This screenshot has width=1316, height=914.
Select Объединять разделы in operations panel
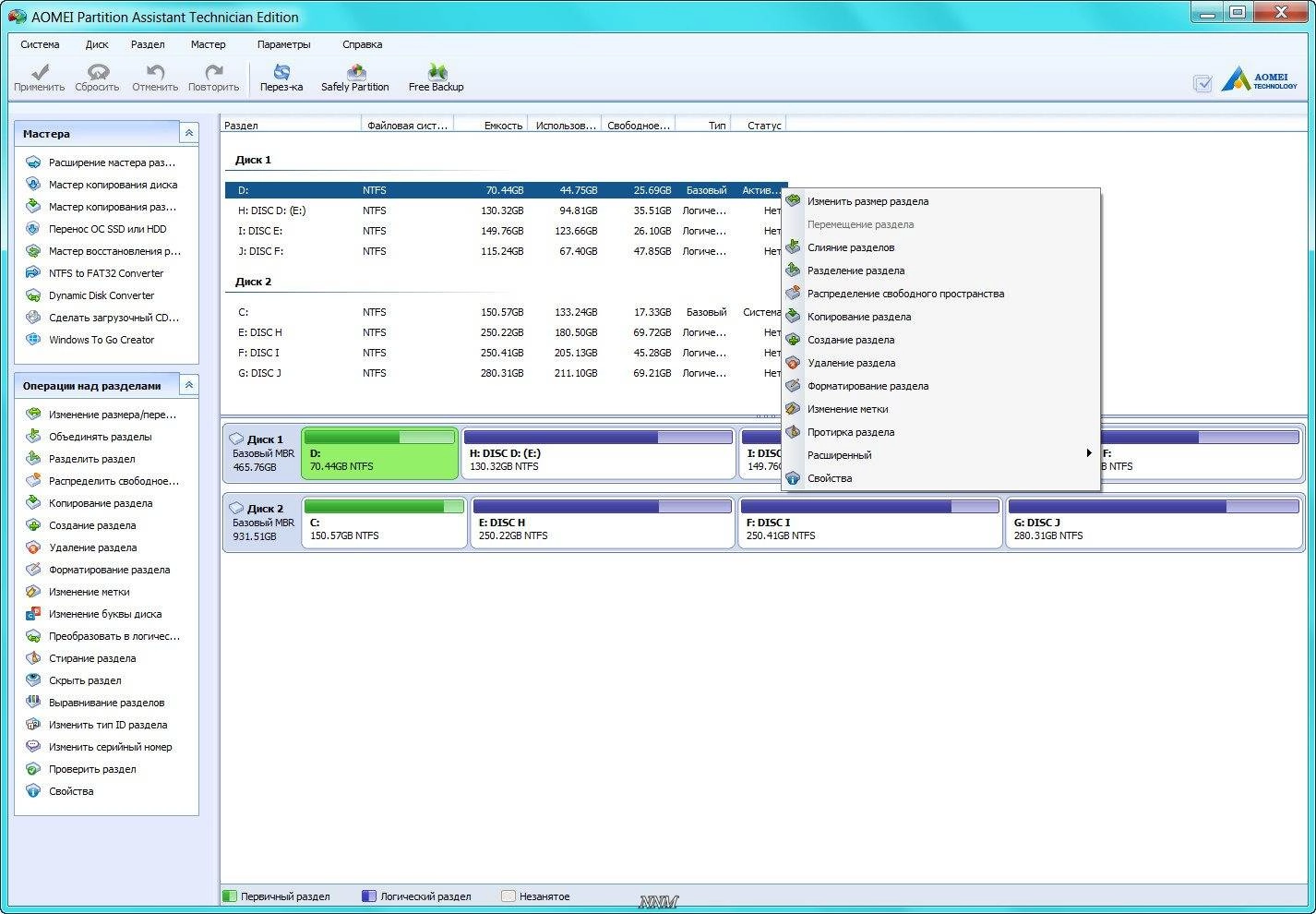(x=100, y=437)
